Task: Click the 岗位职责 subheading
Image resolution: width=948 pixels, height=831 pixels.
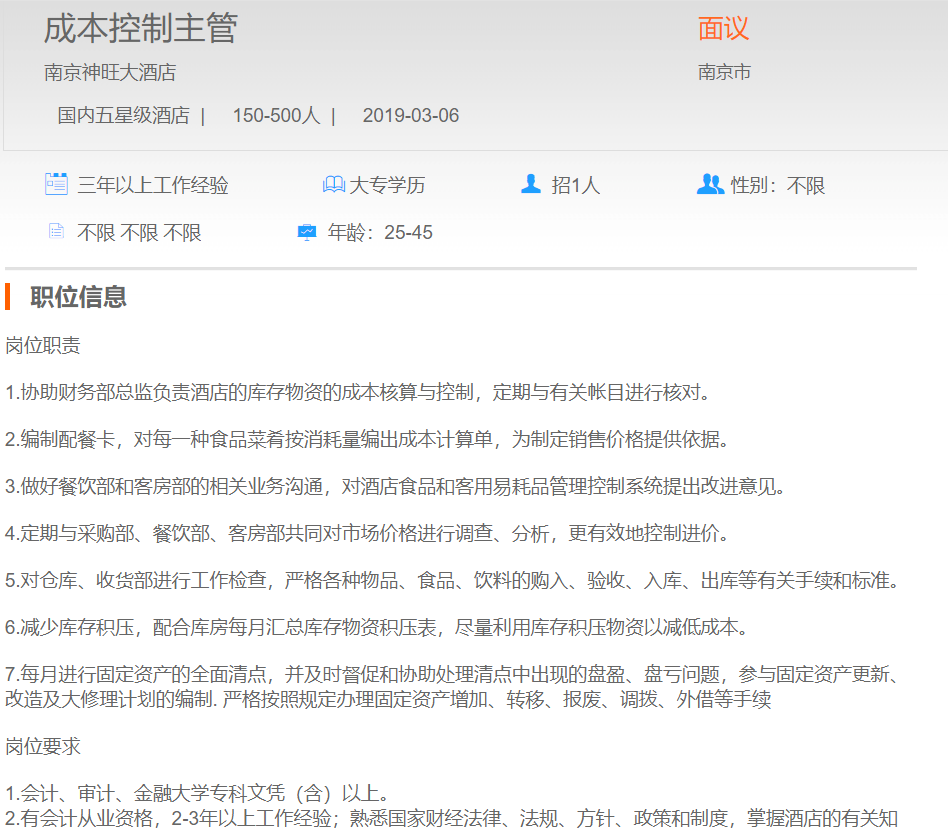Action: [x=43, y=346]
